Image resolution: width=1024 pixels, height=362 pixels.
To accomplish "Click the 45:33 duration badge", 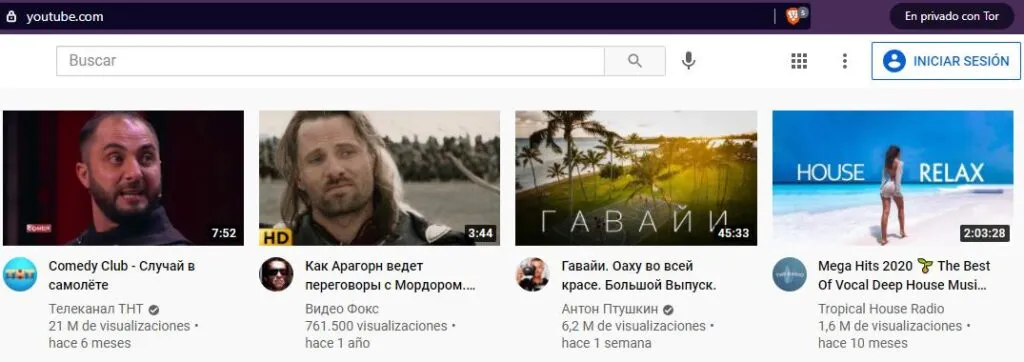I will pos(734,233).
